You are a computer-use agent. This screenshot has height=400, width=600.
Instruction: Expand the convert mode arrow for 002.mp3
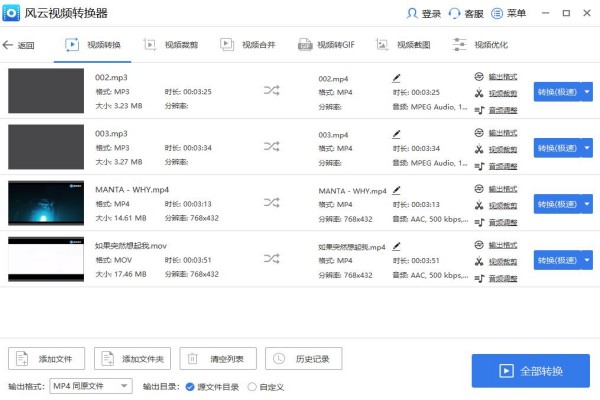coord(587,91)
